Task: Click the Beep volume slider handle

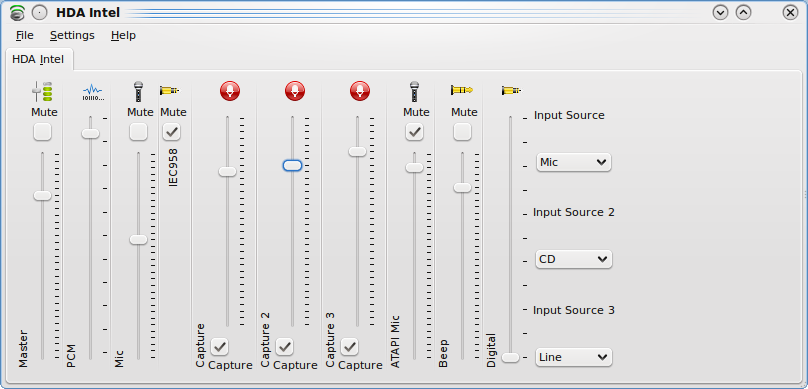Action: pos(462,188)
